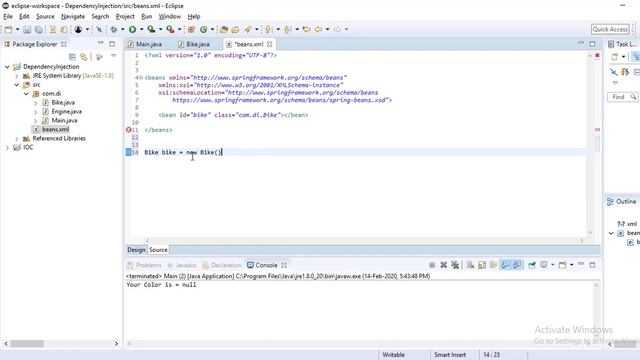
Task: Click the Search flashlight toolbar icon
Action: 247,29
